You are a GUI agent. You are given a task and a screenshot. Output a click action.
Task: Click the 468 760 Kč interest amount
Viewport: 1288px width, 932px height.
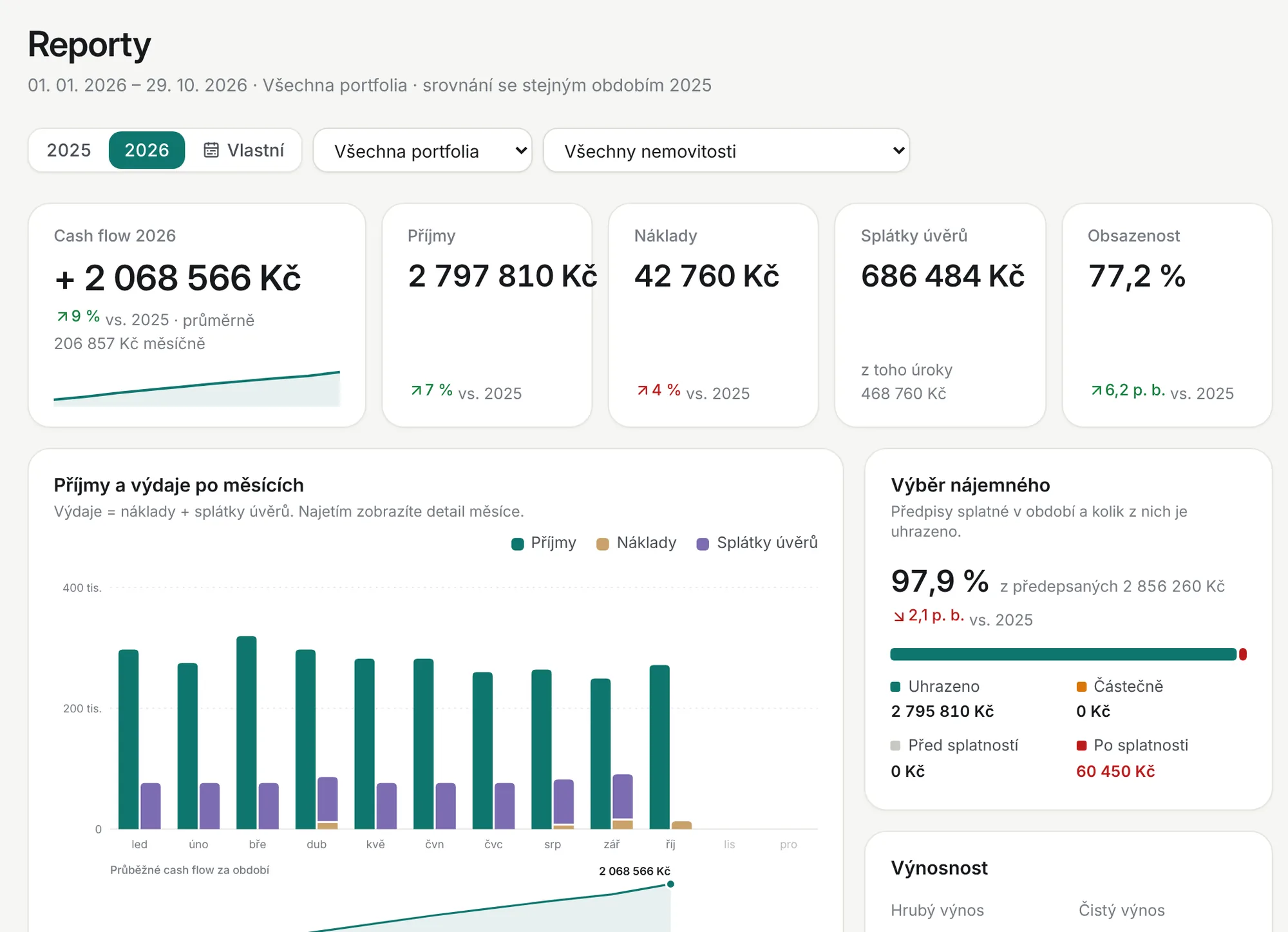click(904, 394)
